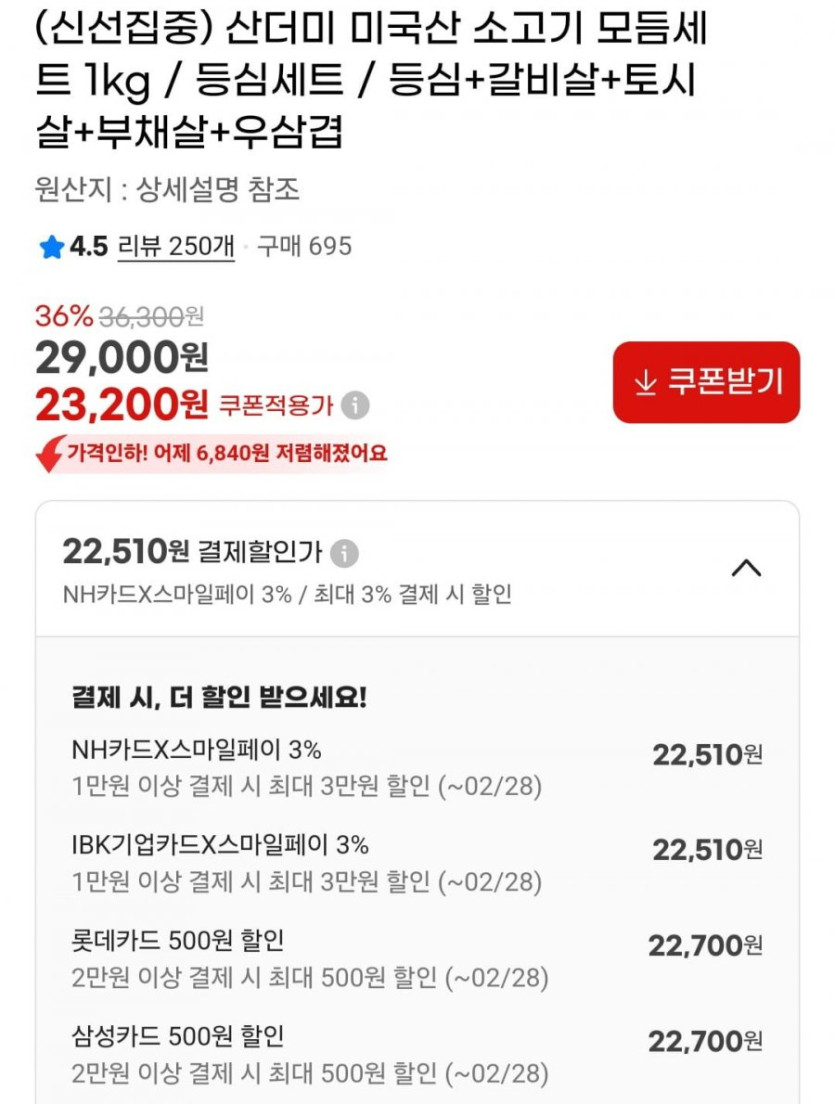Tap the 23,200원 coupon-applied price
Screen dimensions: 835x1104
[x=121, y=404]
